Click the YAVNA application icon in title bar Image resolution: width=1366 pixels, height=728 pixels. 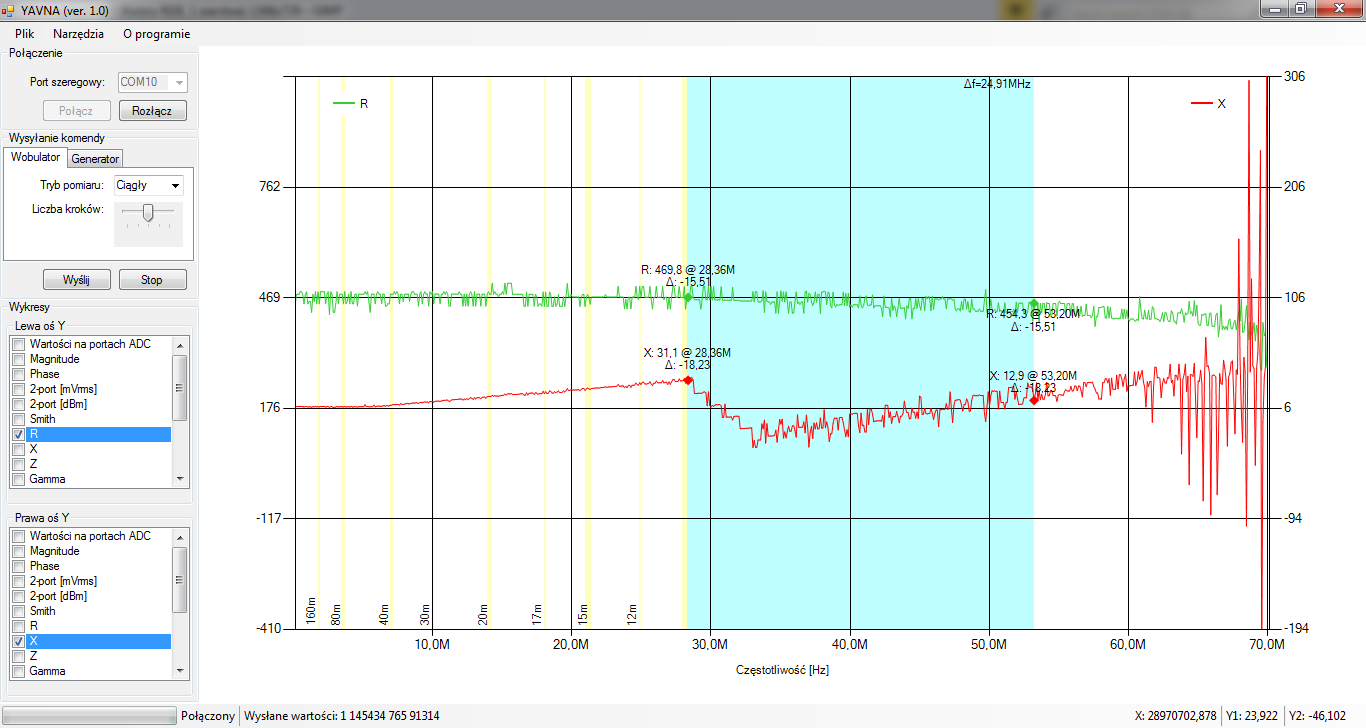click(x=10, y=10)
